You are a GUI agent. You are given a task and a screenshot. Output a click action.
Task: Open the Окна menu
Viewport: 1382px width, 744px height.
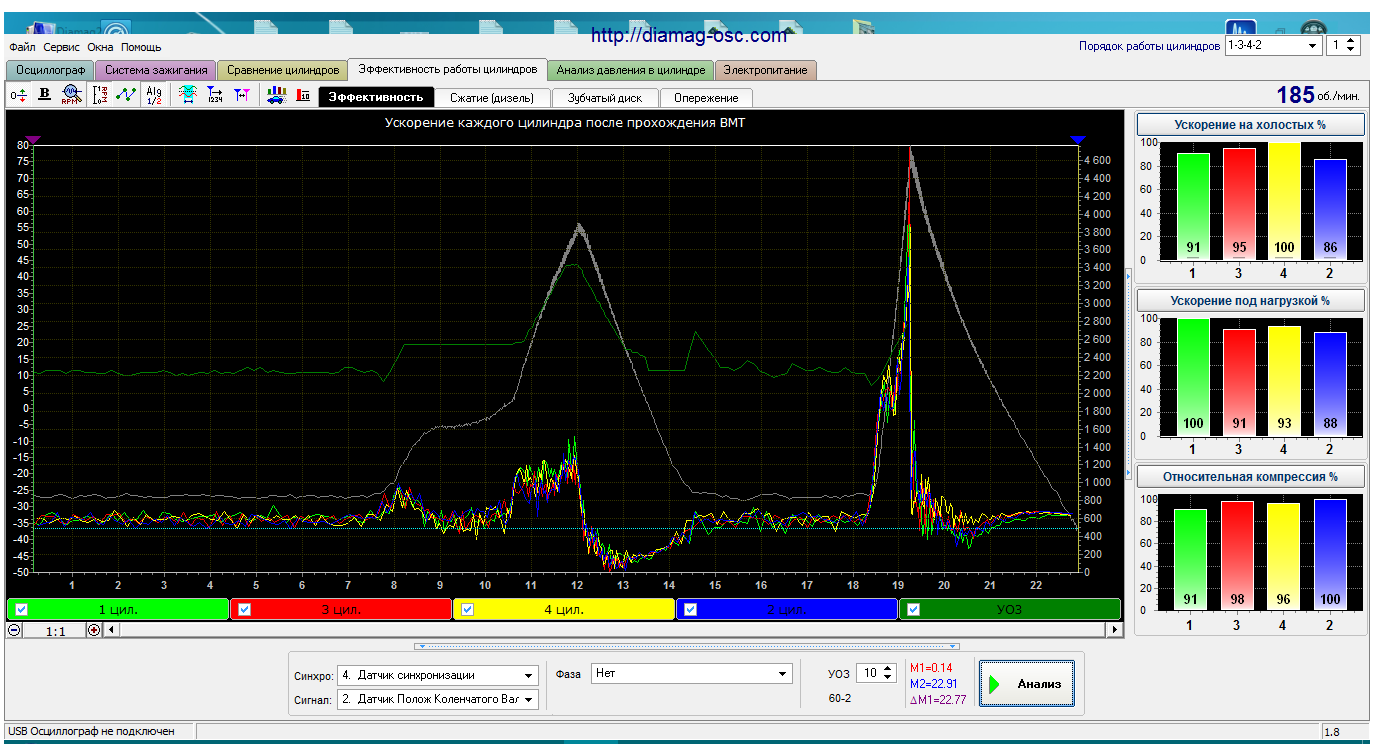pos(100,47)
